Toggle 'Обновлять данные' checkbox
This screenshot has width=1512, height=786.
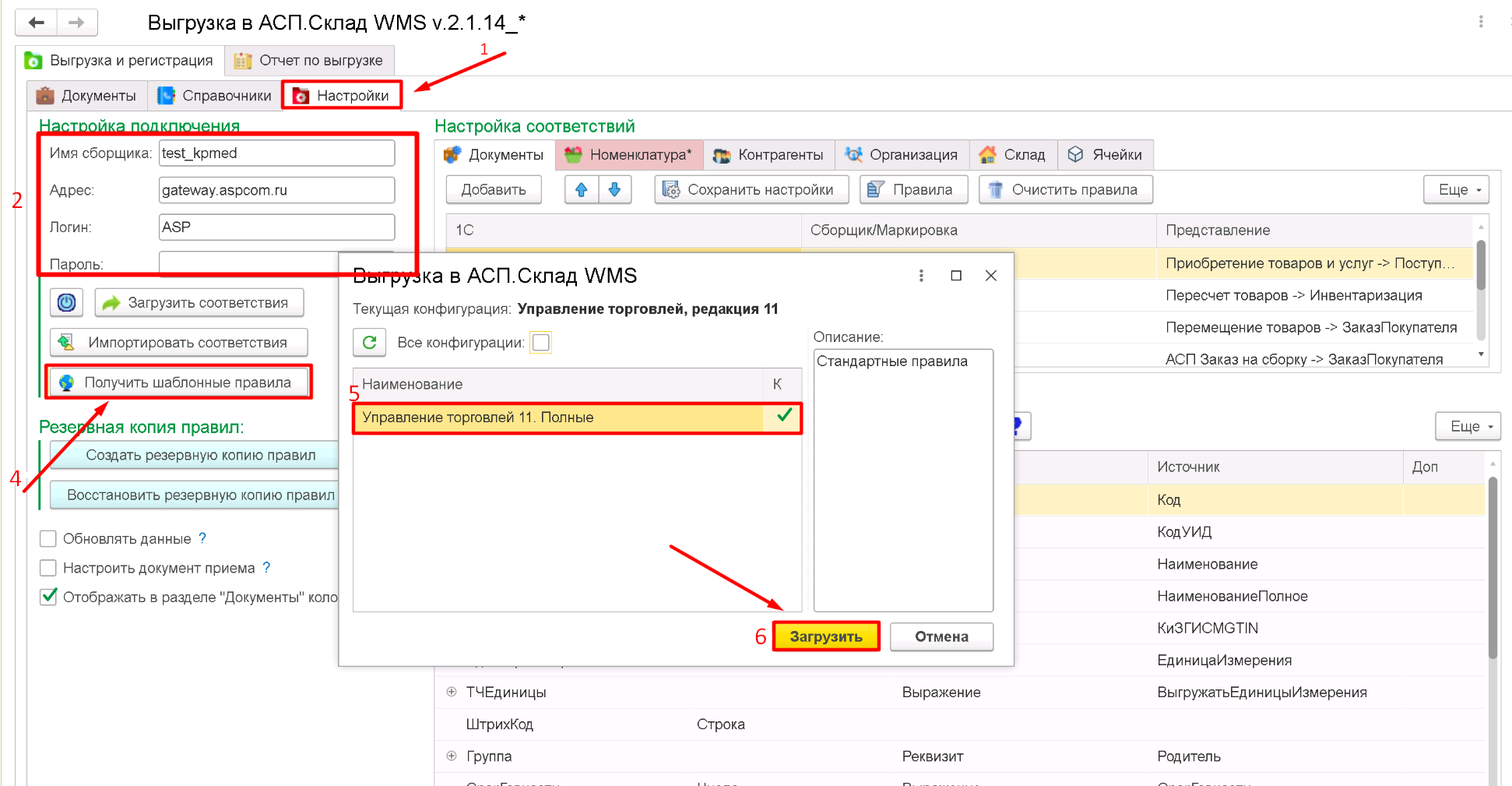48,538
